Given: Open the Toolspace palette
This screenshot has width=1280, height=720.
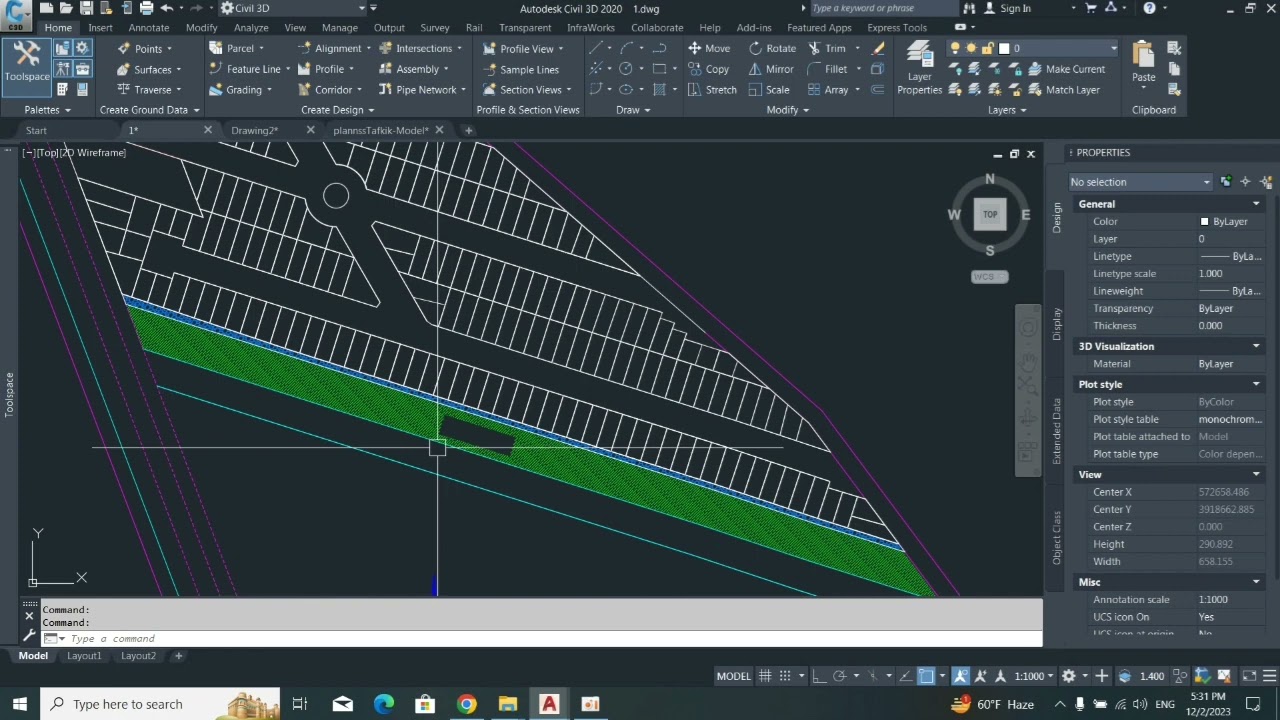Looking at the screenshot, I should (x=27, y=62).
